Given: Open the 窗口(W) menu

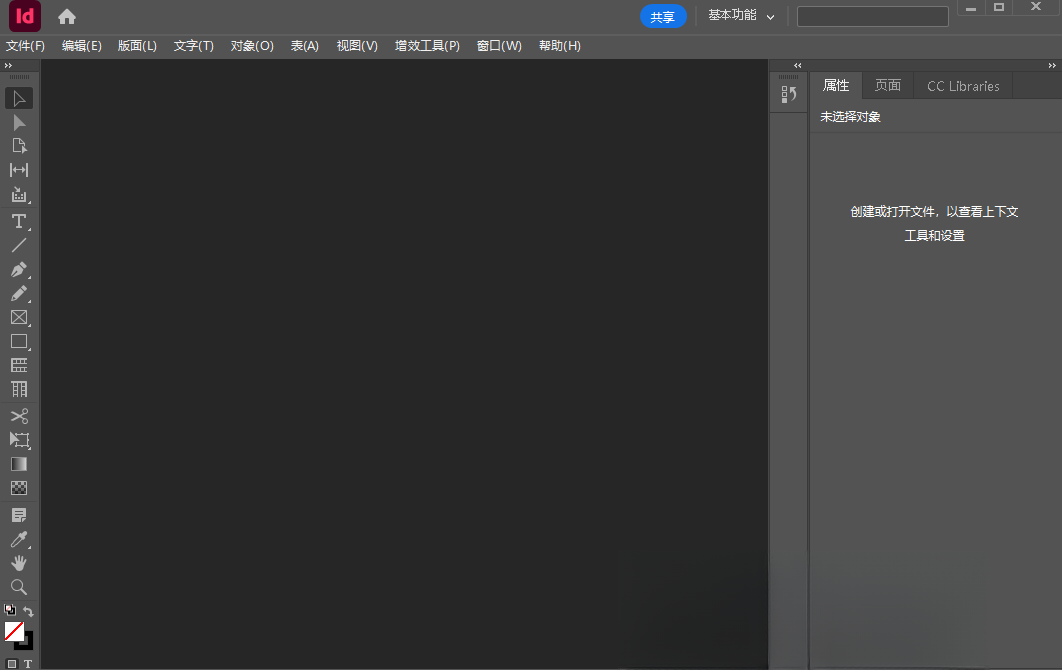Looking at the screenshot, I should coord(499,46).
